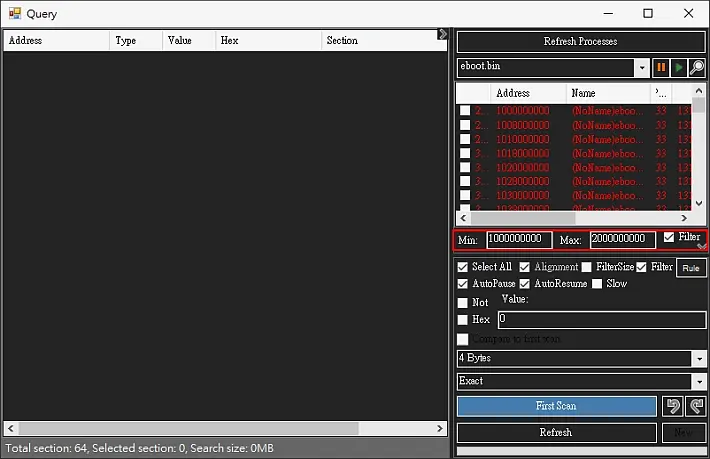
Task: Click right arrow of results horizontal scrollbar
Action: [440, 428]
